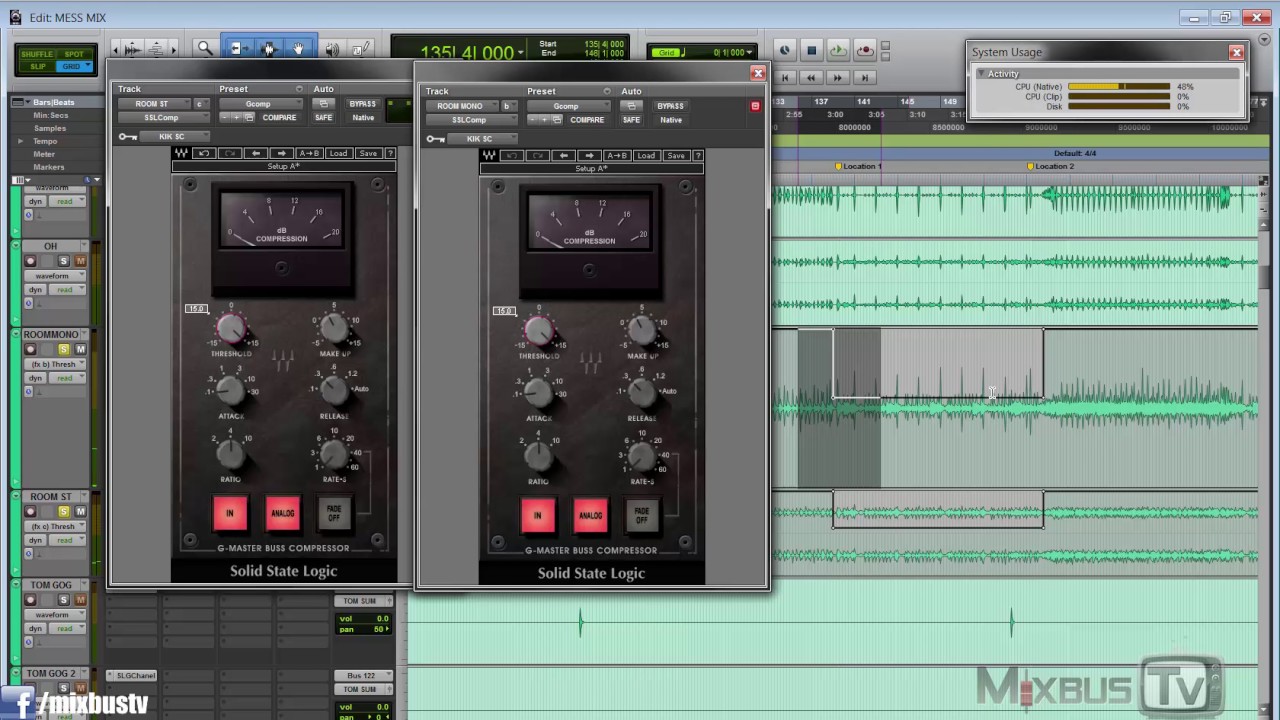Open insert selector b in ROOM MONO window

click(507, 106)
